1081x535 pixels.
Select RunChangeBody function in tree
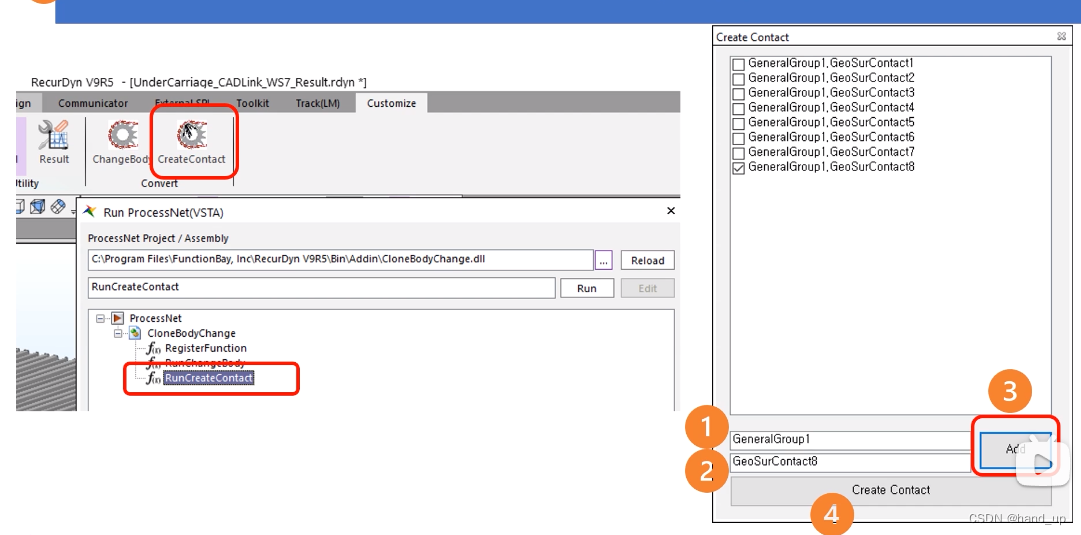coord(205,363)
